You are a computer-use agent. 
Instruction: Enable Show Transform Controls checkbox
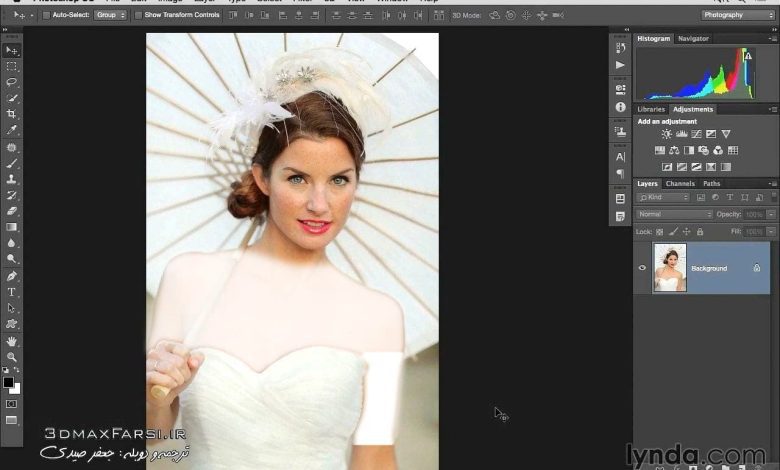point(138,15)
